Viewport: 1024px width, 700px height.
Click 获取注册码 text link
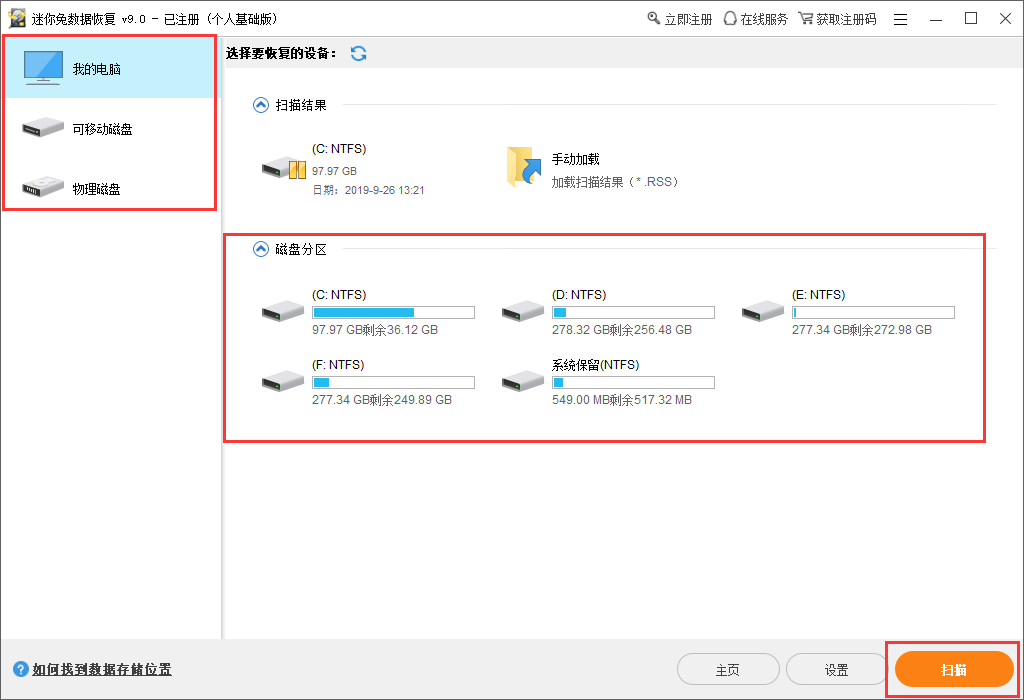846,20
